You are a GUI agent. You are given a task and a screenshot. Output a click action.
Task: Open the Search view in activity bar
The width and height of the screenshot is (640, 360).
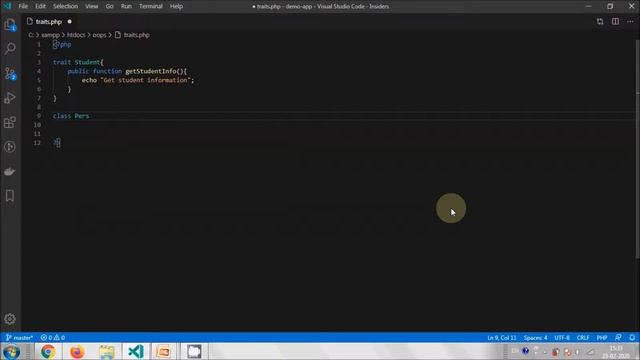[10, 49]
